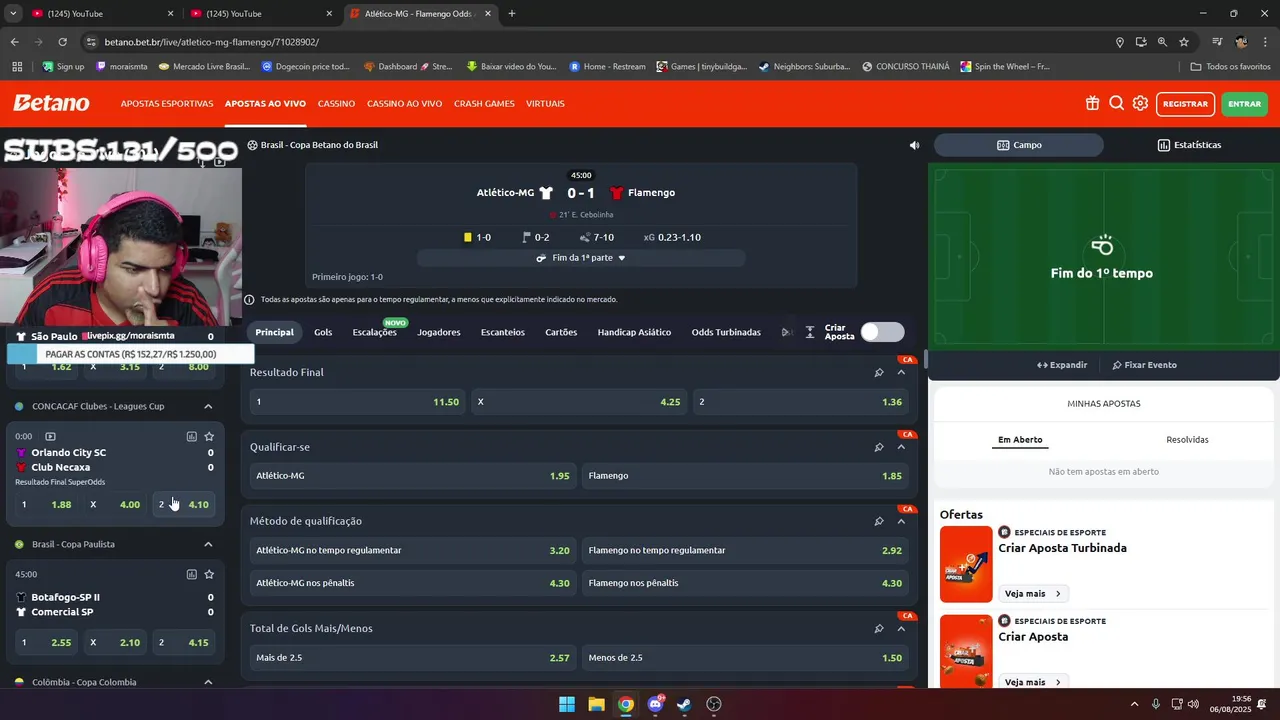Switch to the Escanteios tab
This screenshot has width=1280, height=720.
tap(503, 332)
